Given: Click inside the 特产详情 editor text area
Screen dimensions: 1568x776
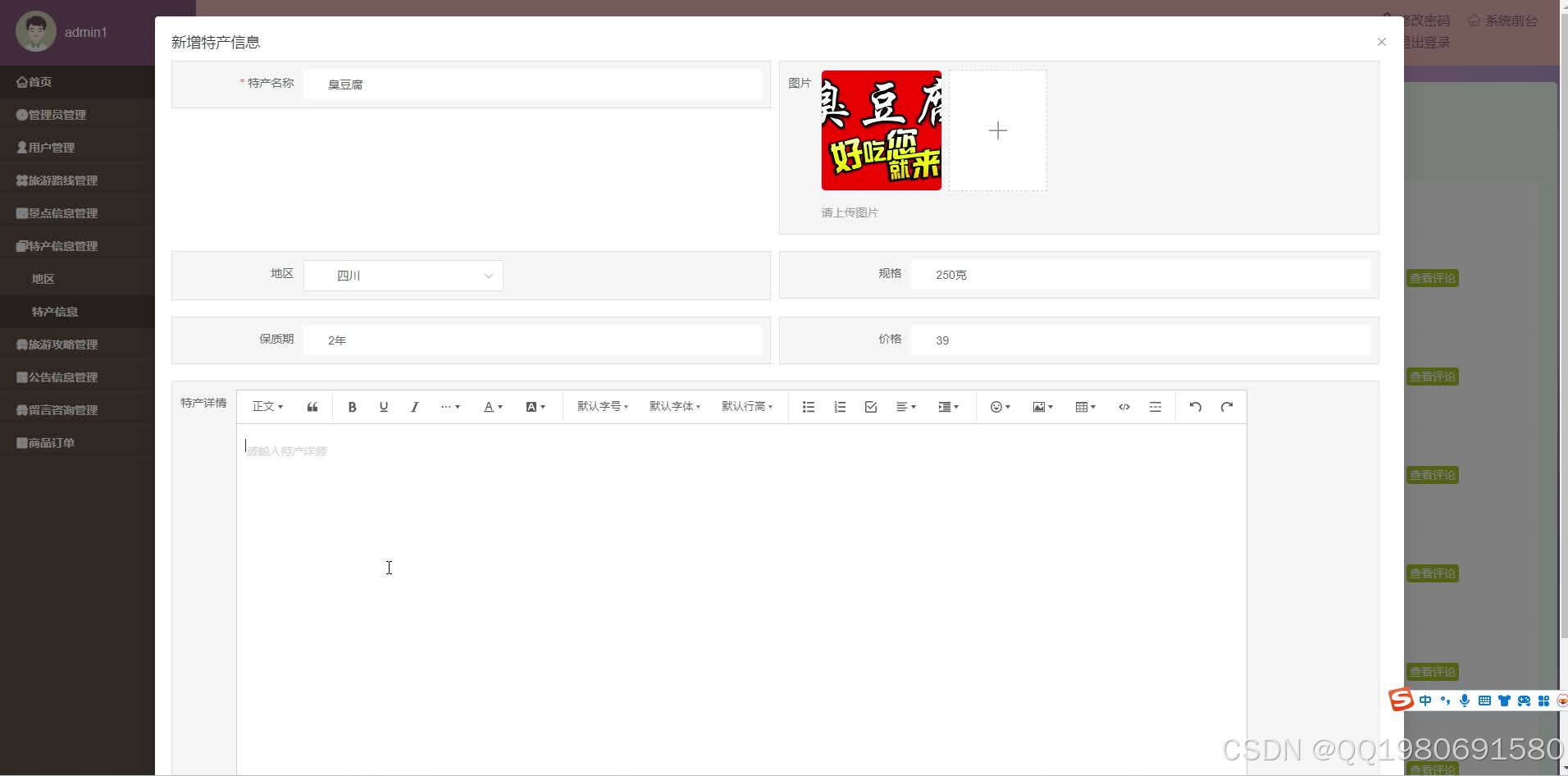Looking at the screenshot, I should pos(741,599).
